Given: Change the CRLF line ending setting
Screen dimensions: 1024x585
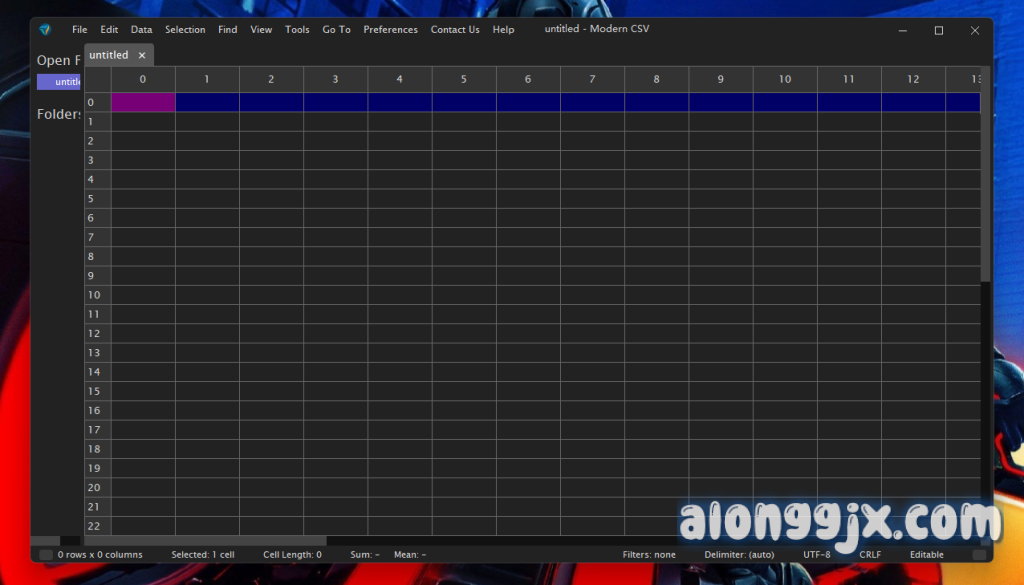Looking at the screenshot, I should (870, 555).
